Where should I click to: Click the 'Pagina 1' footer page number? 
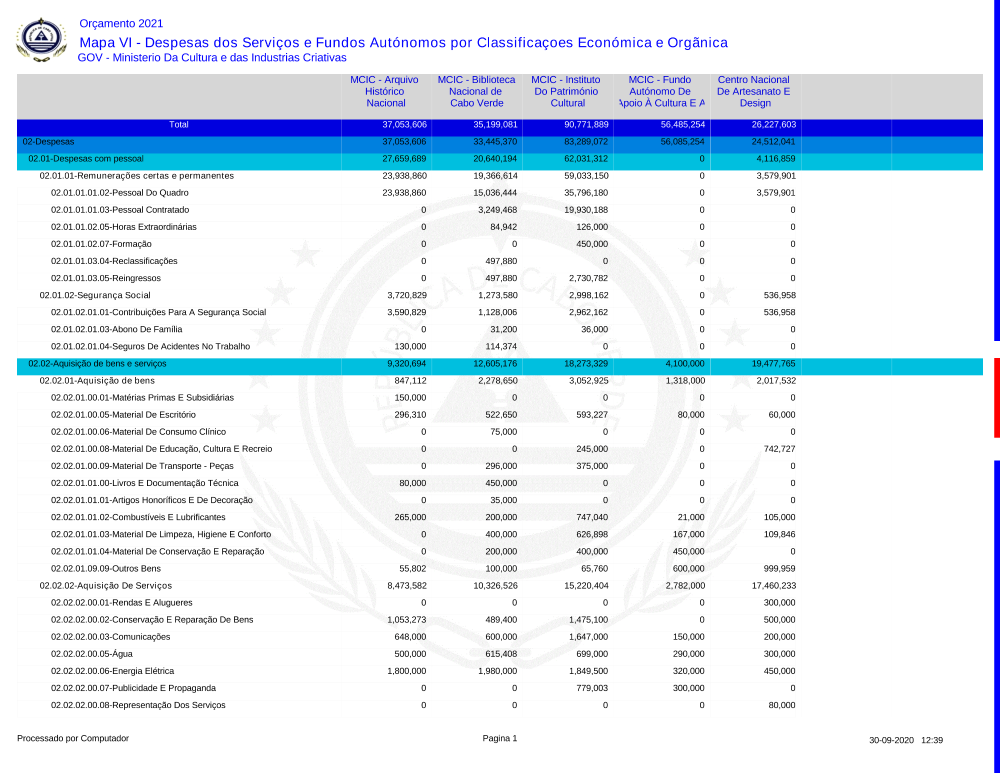500,739
